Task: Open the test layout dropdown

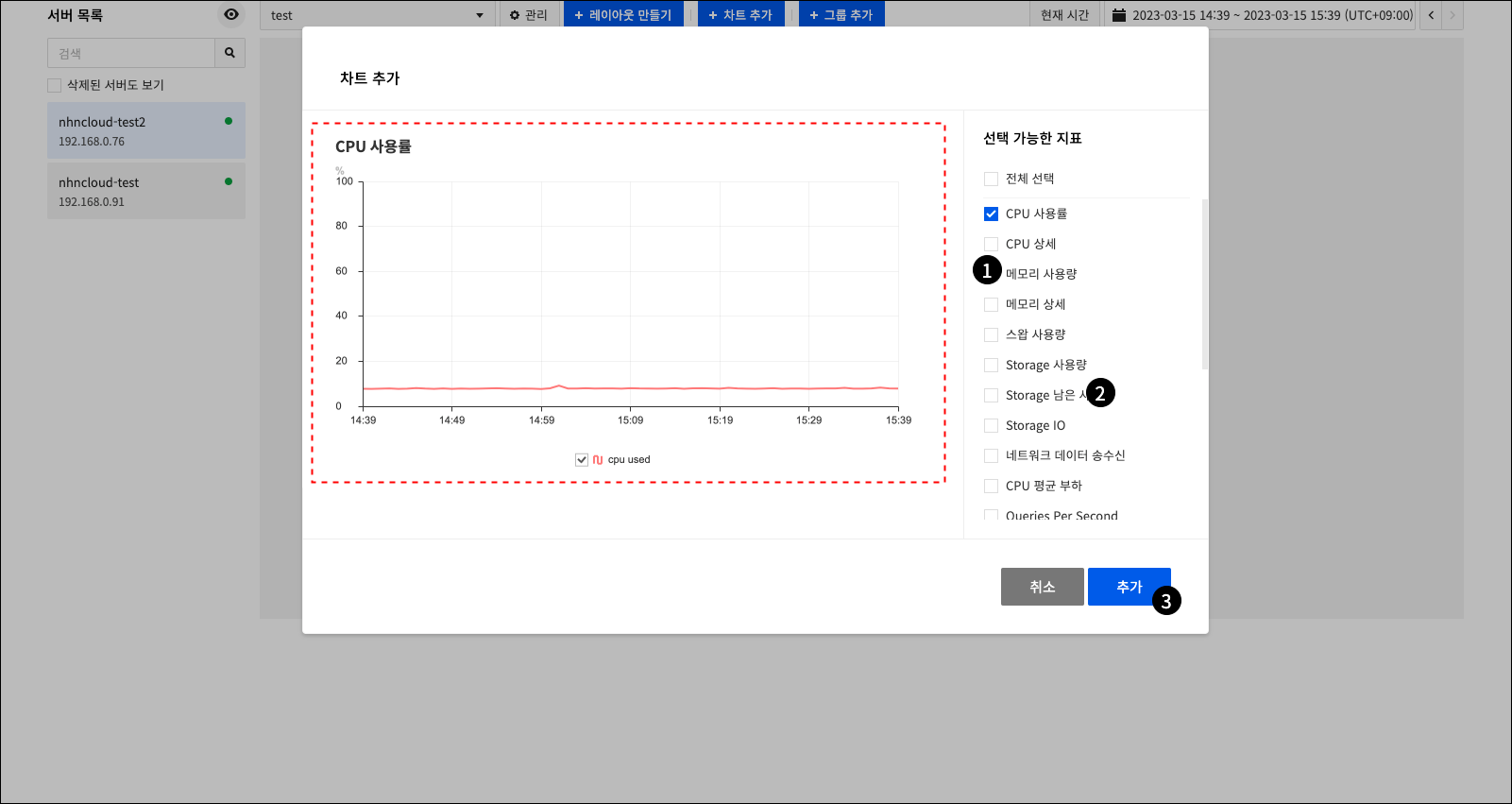Action: pos(377,15)
